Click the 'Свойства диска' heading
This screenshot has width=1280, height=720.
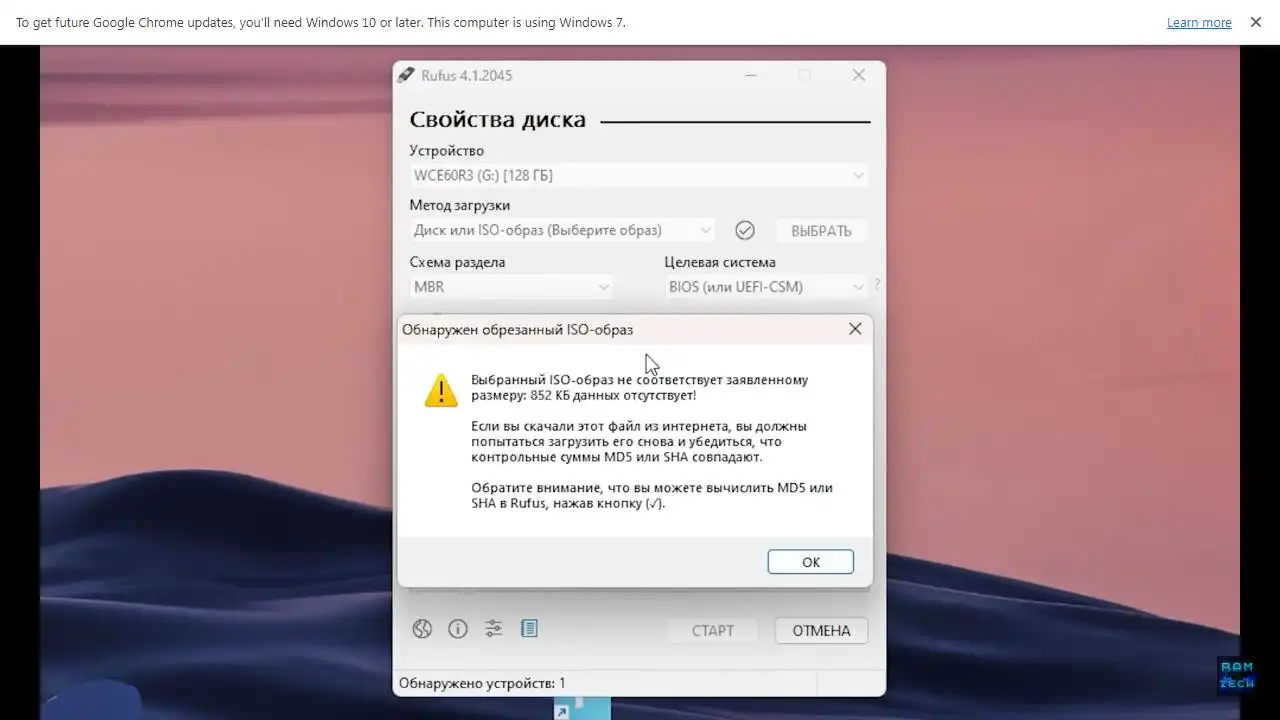(x=498, y=120)
